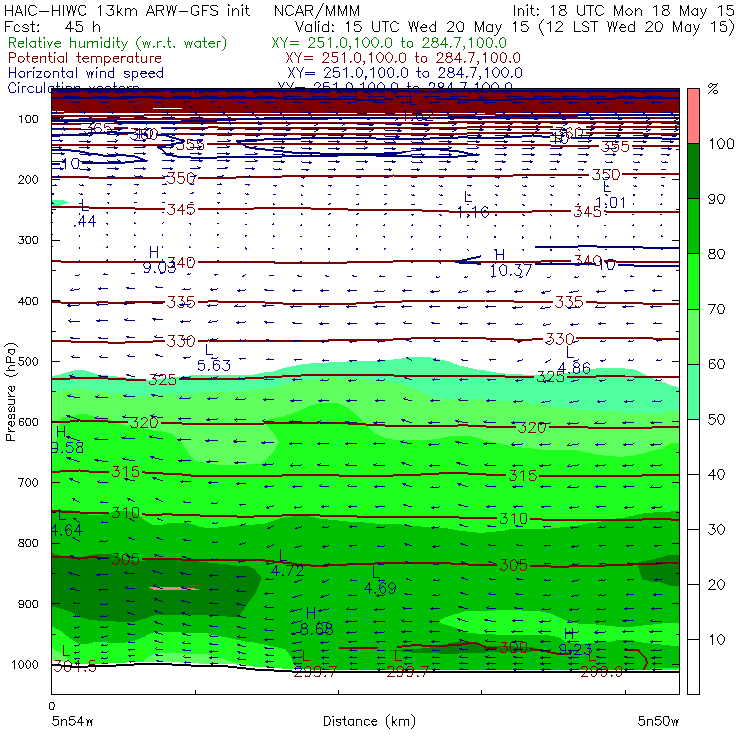Click the 'L 4.69' wind minimum label

[380, 580]
